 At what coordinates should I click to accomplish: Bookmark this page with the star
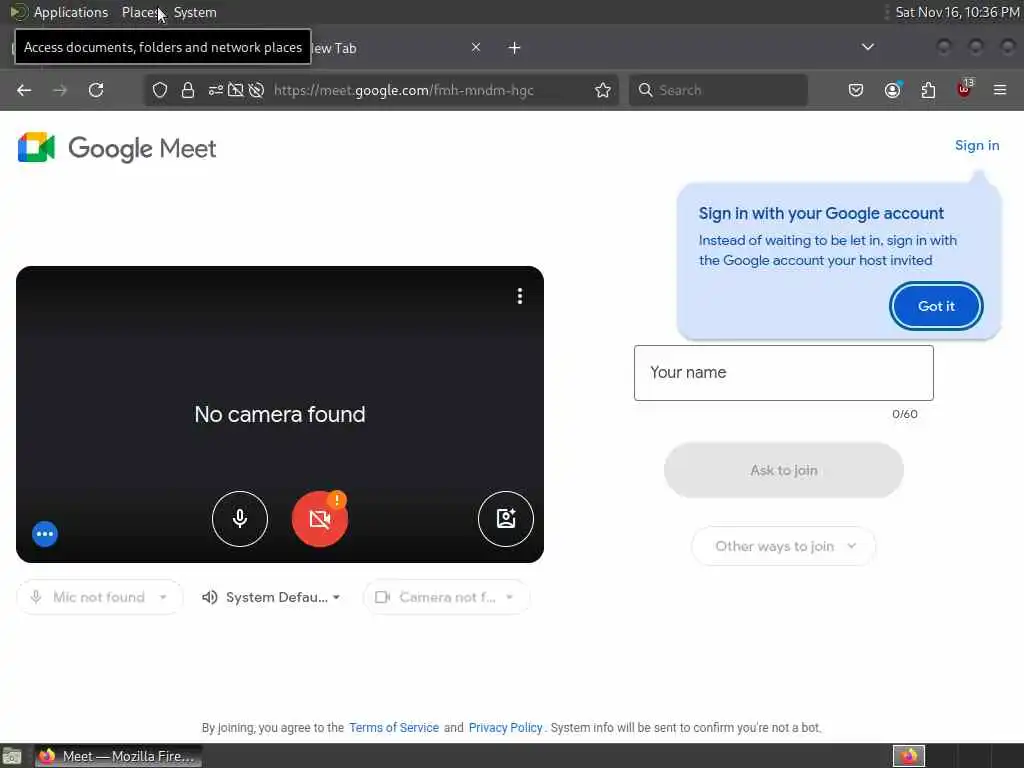coord(603,90)
